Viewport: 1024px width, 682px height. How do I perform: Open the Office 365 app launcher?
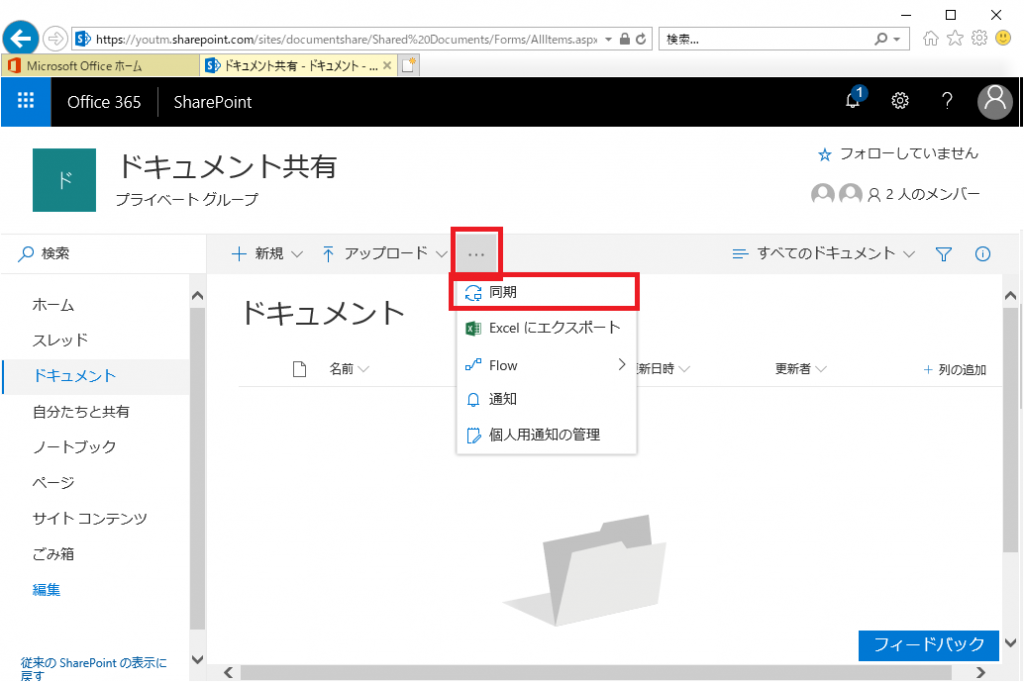coord(25,101)
